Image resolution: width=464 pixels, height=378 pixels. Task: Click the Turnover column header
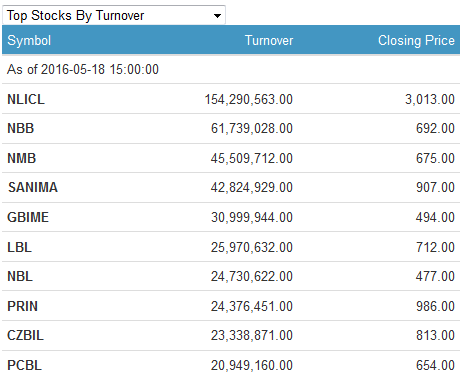(269, 41)
